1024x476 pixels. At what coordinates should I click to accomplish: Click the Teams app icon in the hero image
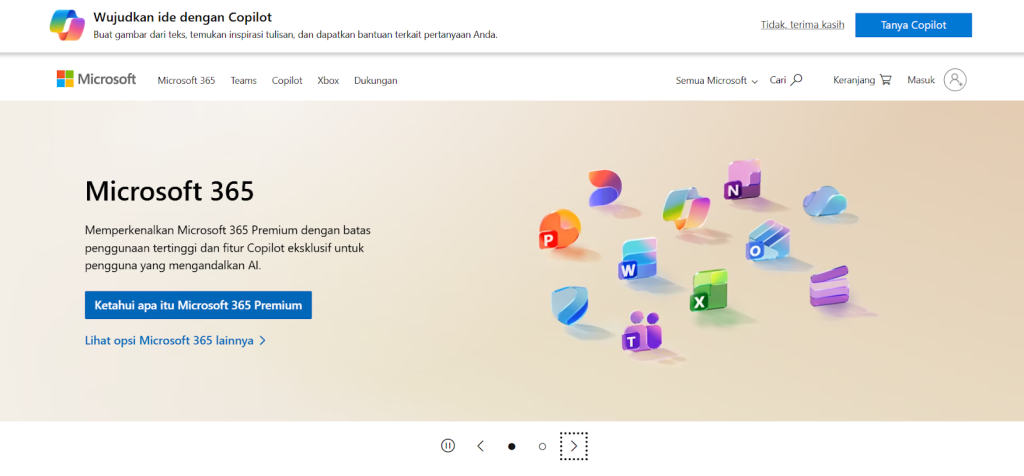641,331
